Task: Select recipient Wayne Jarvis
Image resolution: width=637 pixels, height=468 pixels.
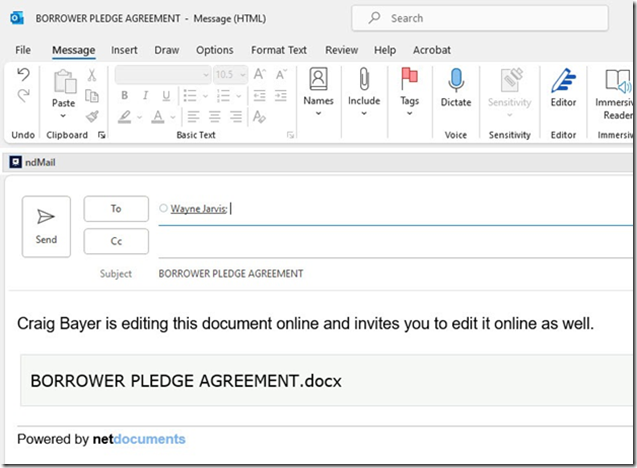Action: tap(199, 209)
